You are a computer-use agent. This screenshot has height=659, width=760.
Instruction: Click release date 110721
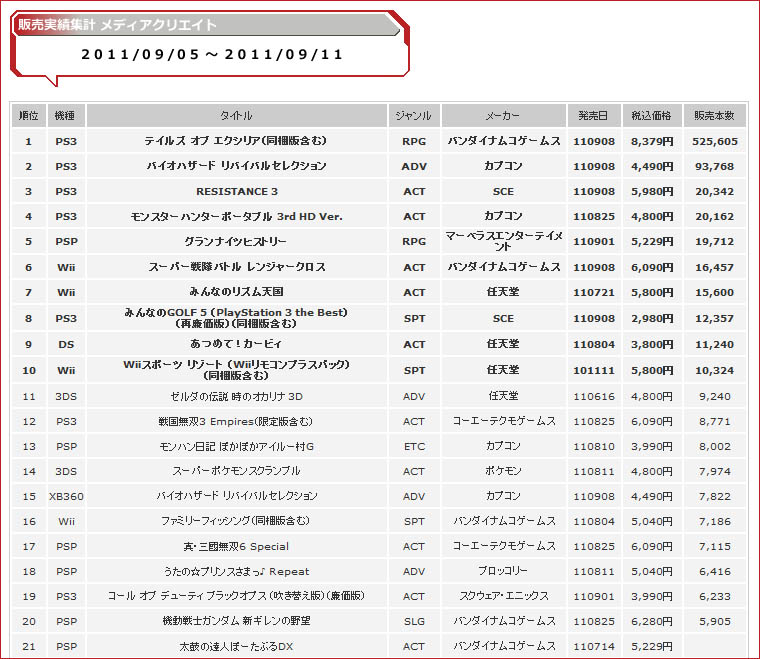(x=594, y=293)
